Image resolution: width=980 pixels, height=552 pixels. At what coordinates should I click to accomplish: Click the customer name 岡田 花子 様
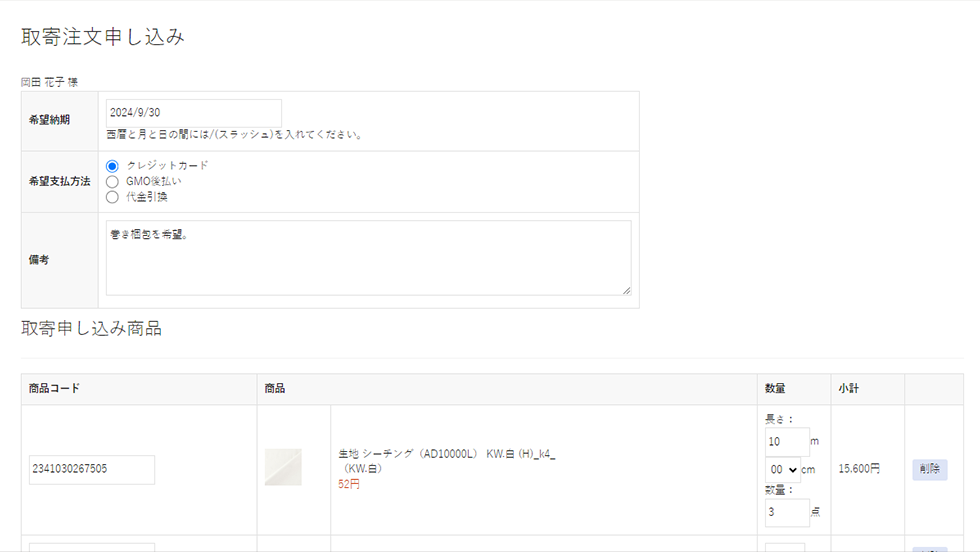pos(50,82)
